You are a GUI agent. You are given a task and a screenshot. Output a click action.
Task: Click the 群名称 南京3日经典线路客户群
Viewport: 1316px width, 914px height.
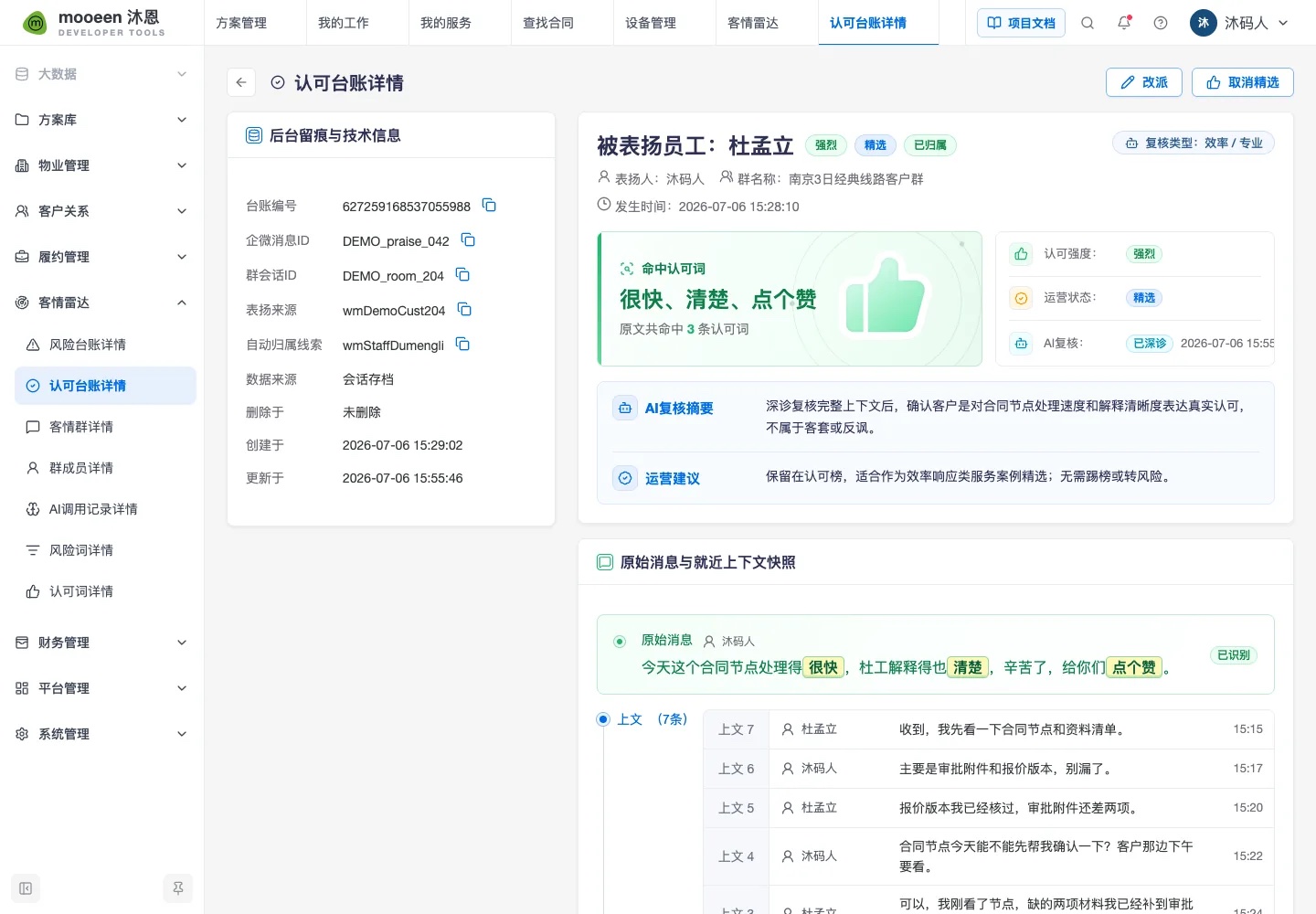(822, 179)
